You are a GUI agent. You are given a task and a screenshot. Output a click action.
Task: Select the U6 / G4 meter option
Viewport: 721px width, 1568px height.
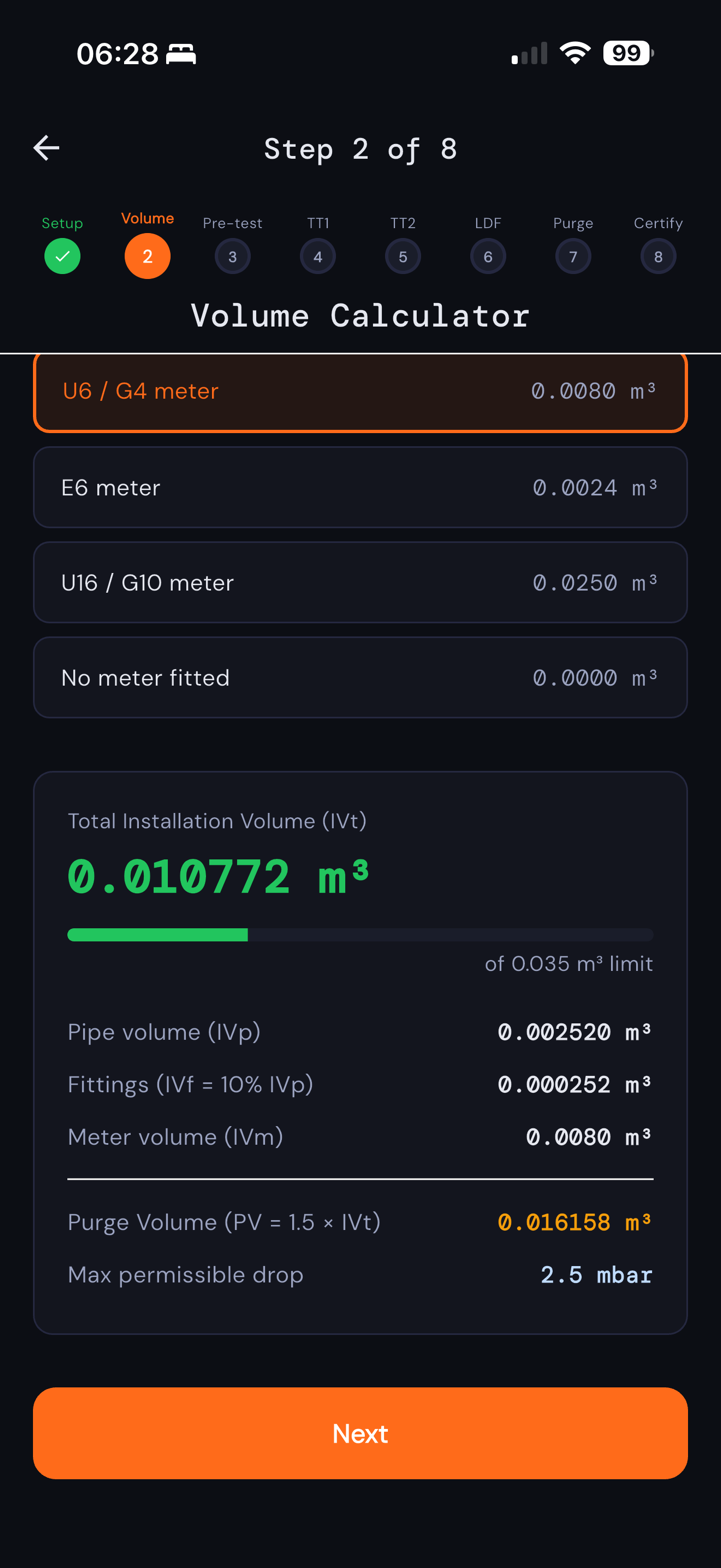pyautogui.click(x=360, y=391)
